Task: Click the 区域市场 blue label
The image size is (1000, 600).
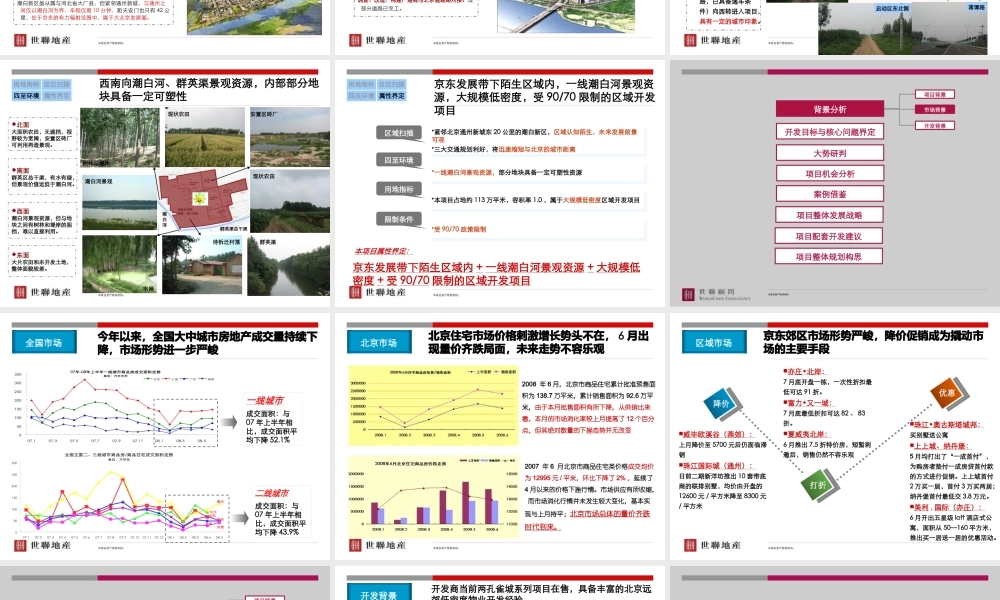Action: click(x=714, y=342)
